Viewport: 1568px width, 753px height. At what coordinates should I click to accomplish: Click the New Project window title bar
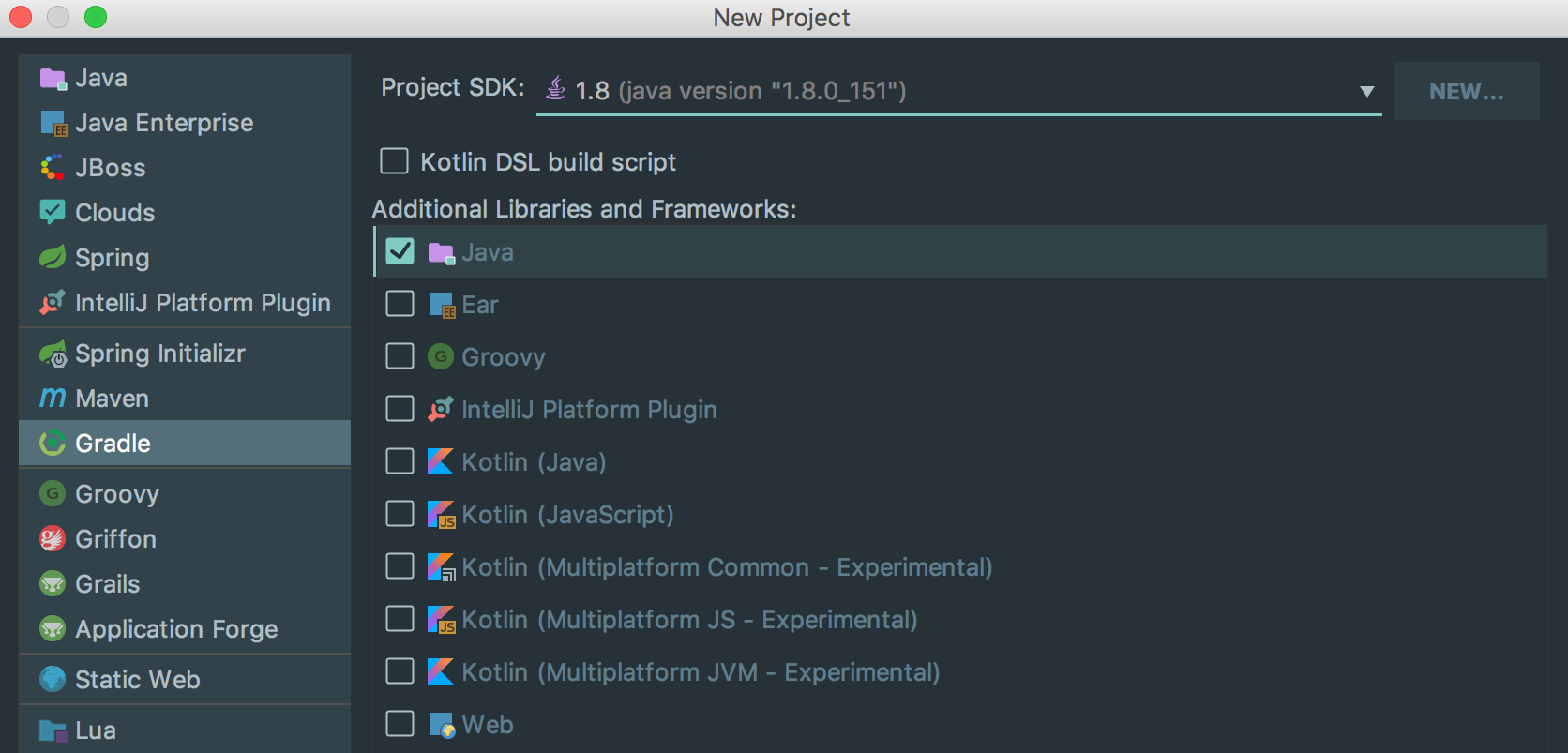[x=782, y=18]
